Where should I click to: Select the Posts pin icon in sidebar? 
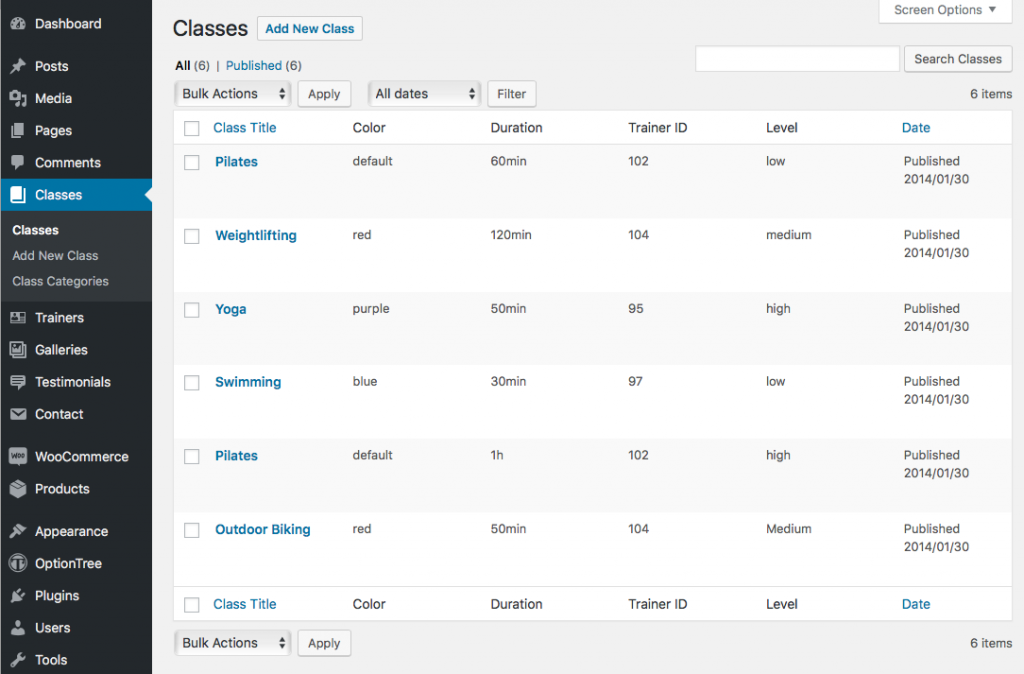[21, 66]
